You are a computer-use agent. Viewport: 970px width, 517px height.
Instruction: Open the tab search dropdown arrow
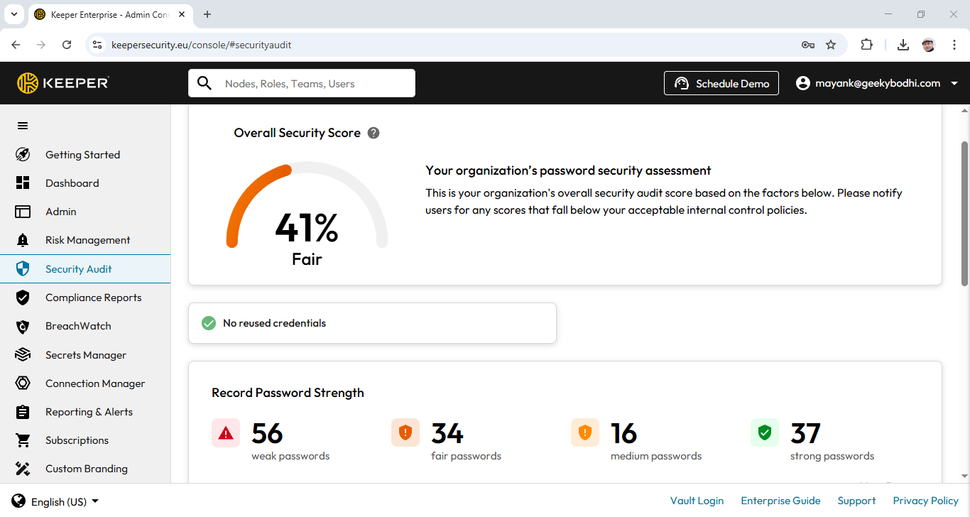[x=14, y=14]
